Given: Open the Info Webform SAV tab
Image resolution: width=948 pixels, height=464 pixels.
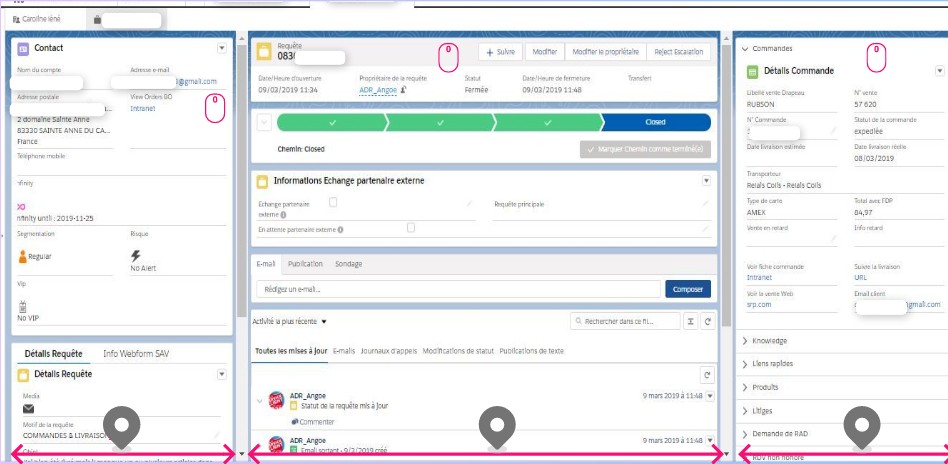Looking at the screenshot, I should click(x=136, y=354).
